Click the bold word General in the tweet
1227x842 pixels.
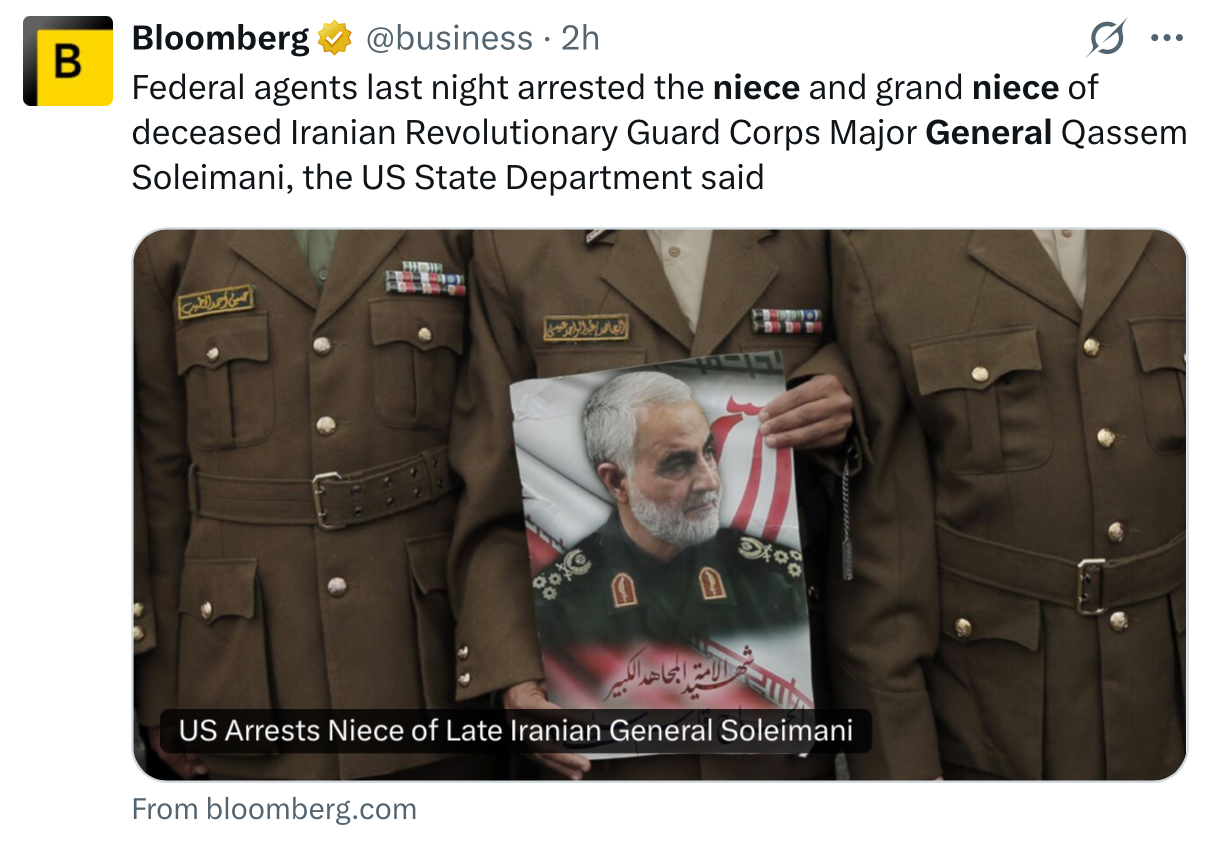989,132
